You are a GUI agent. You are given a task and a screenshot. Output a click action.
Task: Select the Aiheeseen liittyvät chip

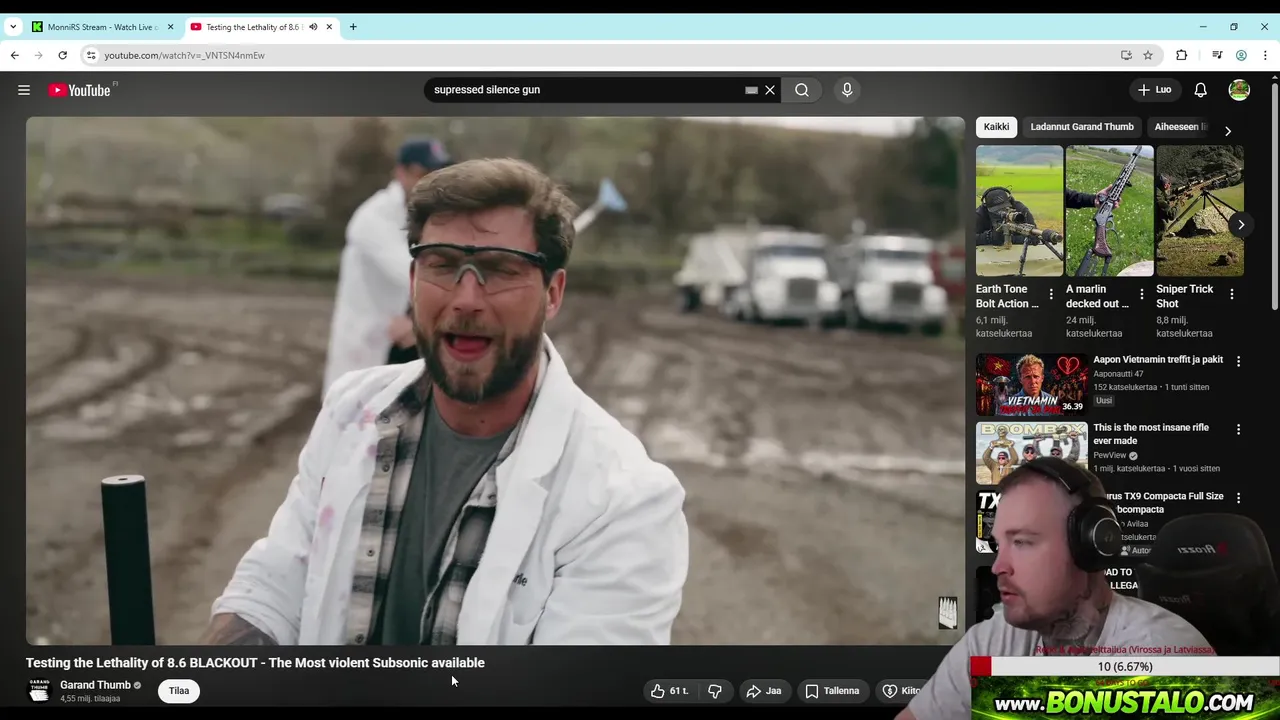point(1181,127)
